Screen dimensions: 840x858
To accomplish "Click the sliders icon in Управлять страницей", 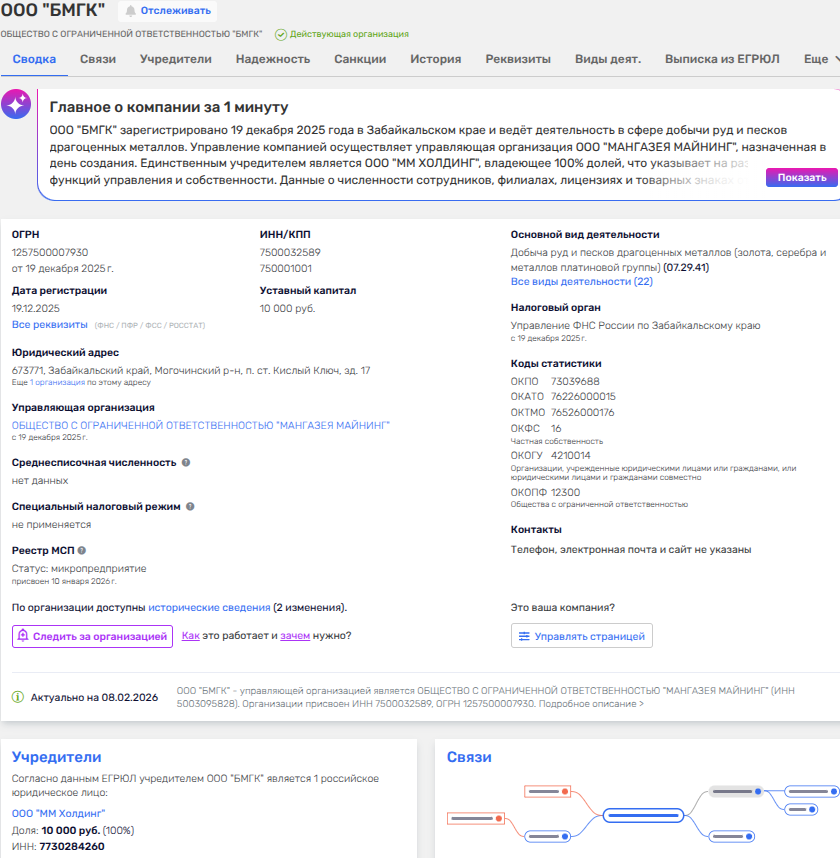I will (523, 636).
